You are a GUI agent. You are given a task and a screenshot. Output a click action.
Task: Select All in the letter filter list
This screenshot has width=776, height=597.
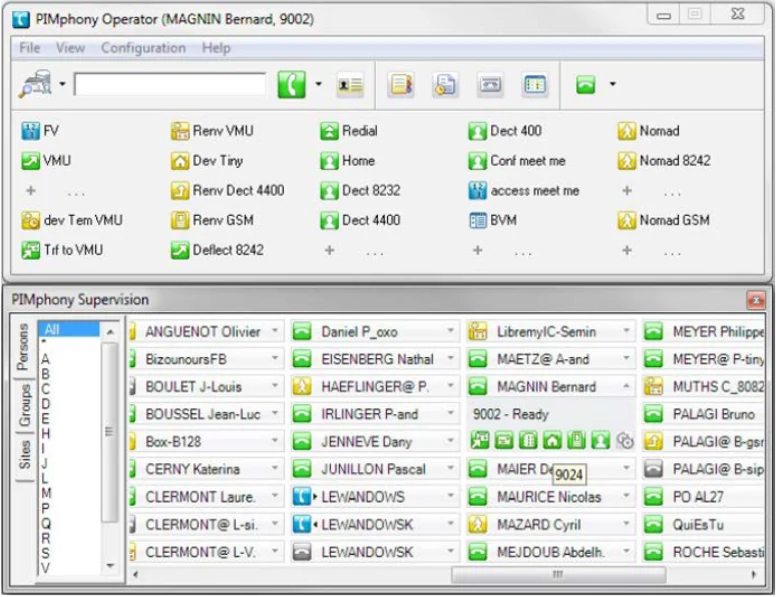coord(69,329)
